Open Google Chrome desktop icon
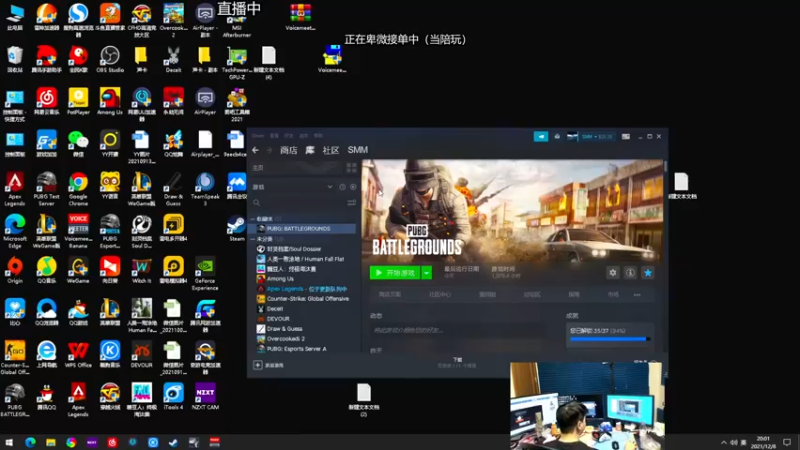This screenshot has height=450, width=800. [78, 189]
